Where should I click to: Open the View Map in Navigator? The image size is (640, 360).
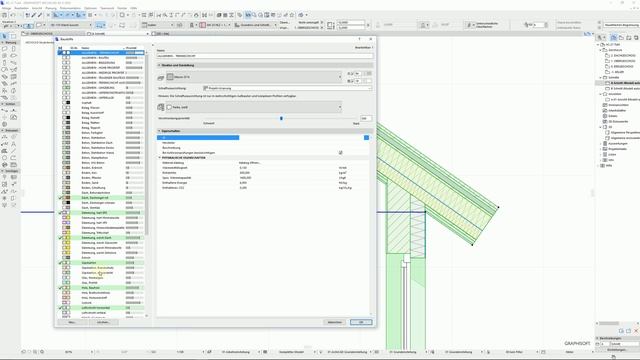point(621,38)
